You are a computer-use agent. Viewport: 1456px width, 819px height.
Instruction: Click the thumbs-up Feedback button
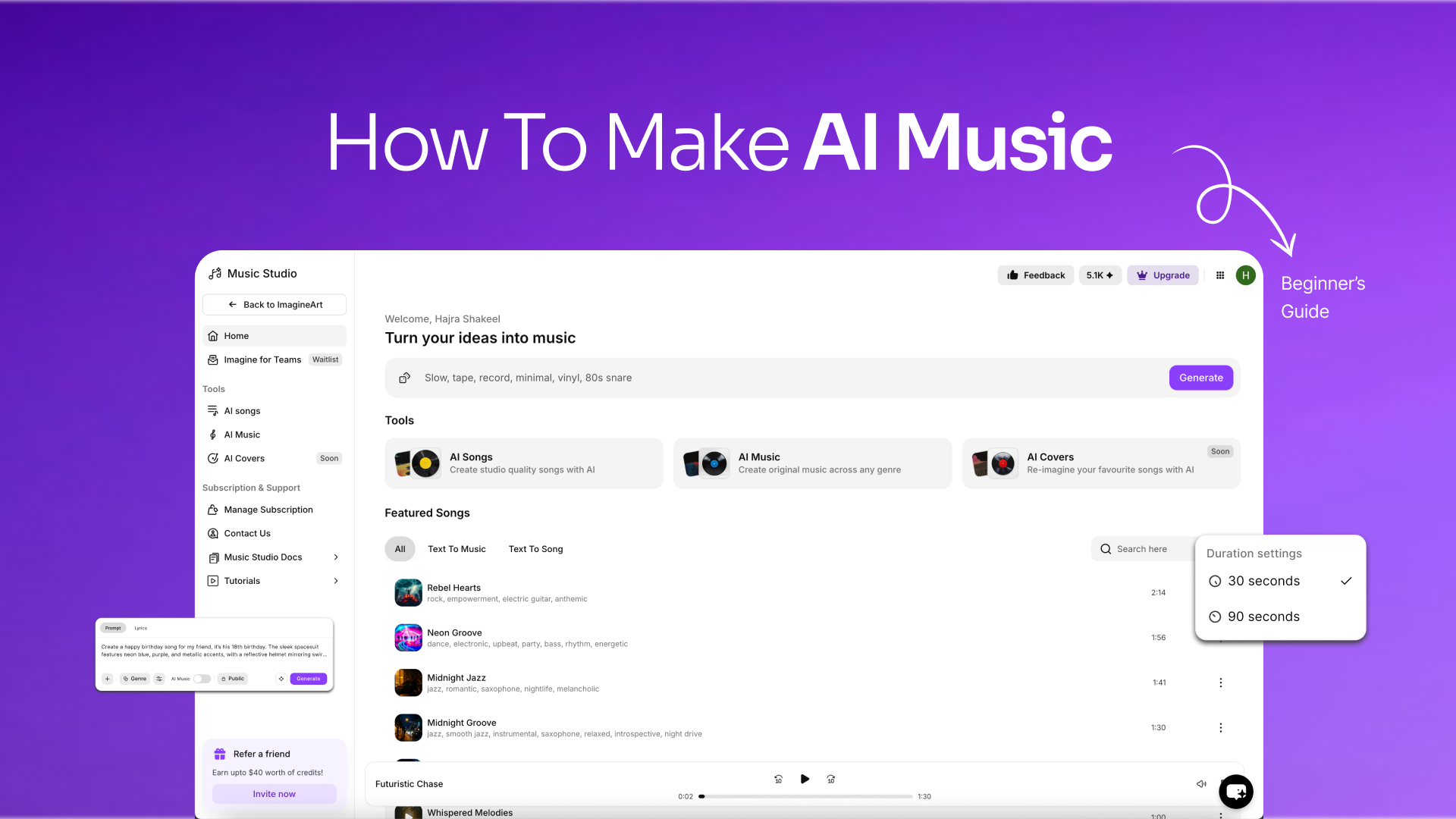pyautogui.click(x=1036, y=275)
